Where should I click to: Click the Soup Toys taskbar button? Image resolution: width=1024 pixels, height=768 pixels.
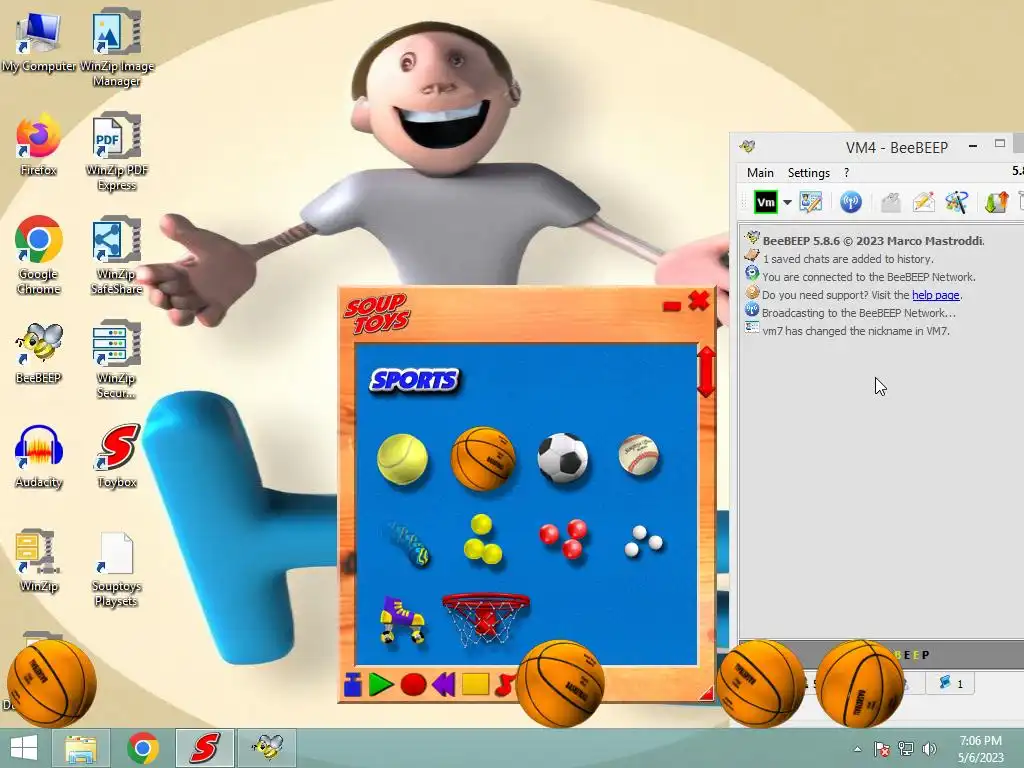point(204,748)
